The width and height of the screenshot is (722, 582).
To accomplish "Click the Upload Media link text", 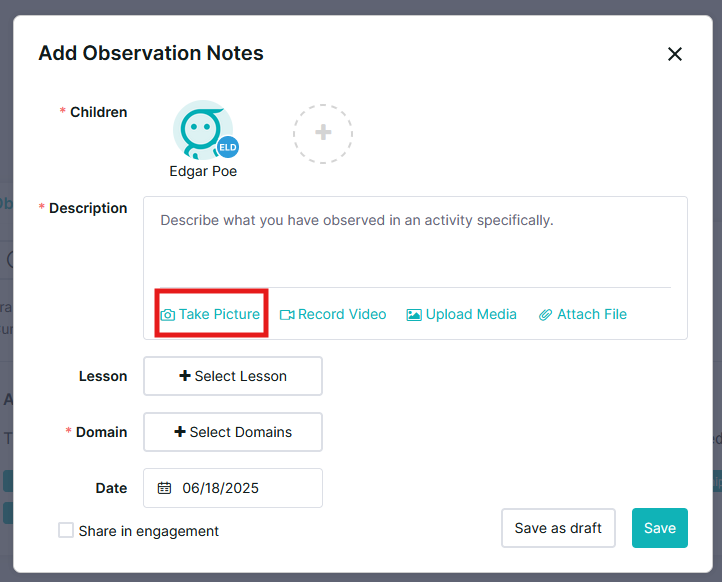I will [x=471, y=314].
